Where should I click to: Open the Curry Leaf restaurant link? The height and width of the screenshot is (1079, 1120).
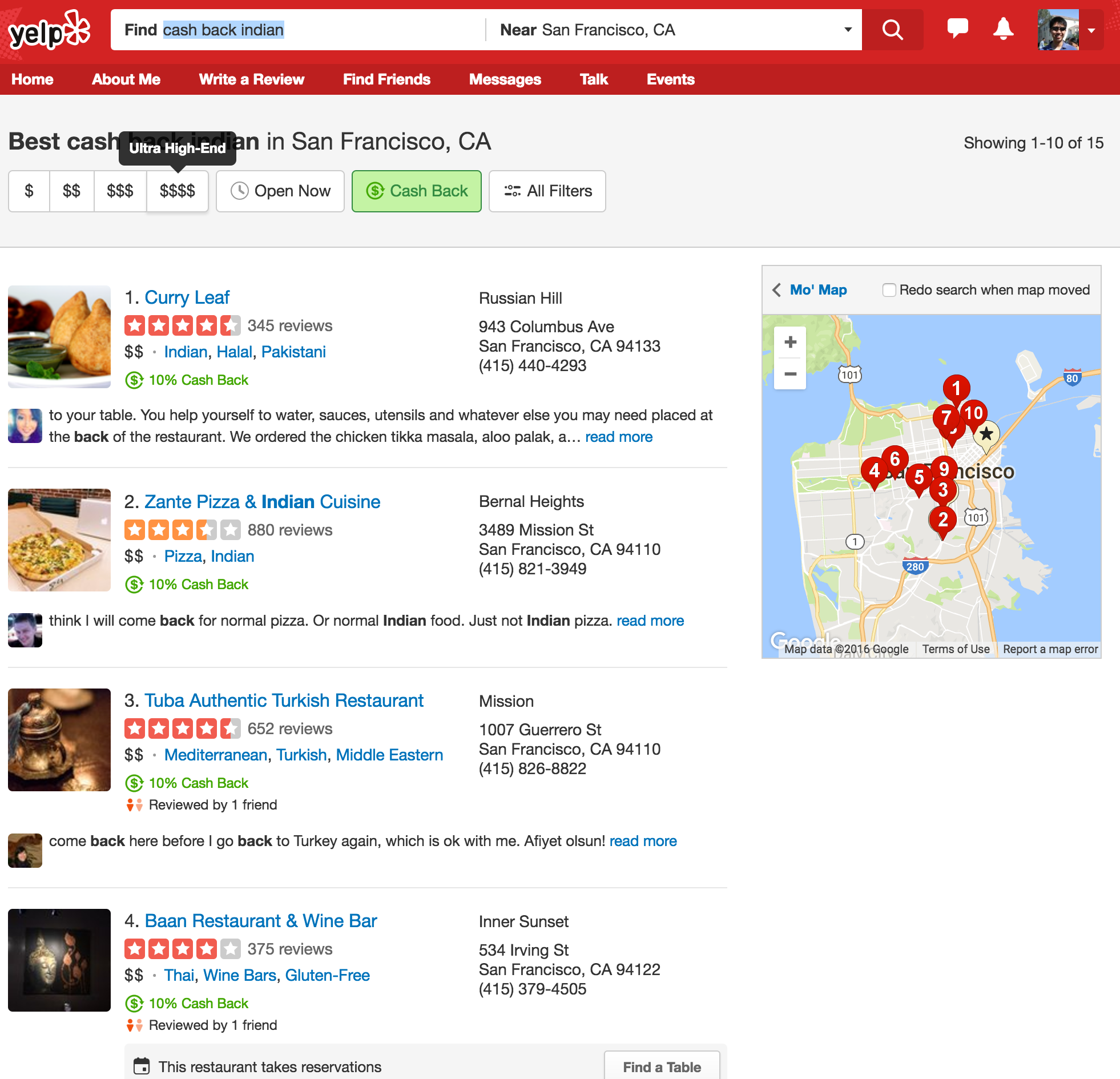187,297
